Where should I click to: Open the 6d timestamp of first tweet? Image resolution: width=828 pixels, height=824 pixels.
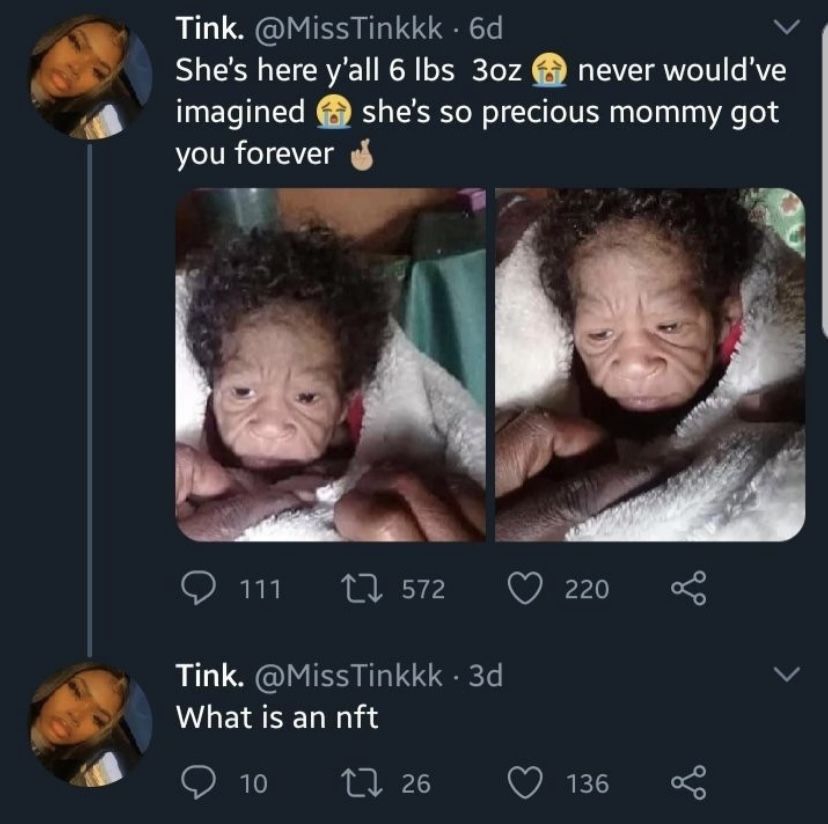pyautogui.click(x=486, y=29)
